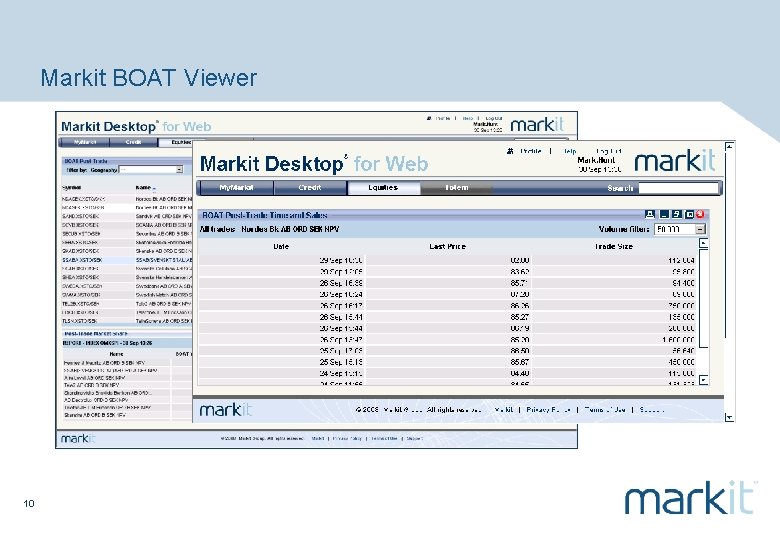Click the markit logo in the front window footer
Viewport: 780px width, 540px height.
pyautogui.click(x=226, y=410)
